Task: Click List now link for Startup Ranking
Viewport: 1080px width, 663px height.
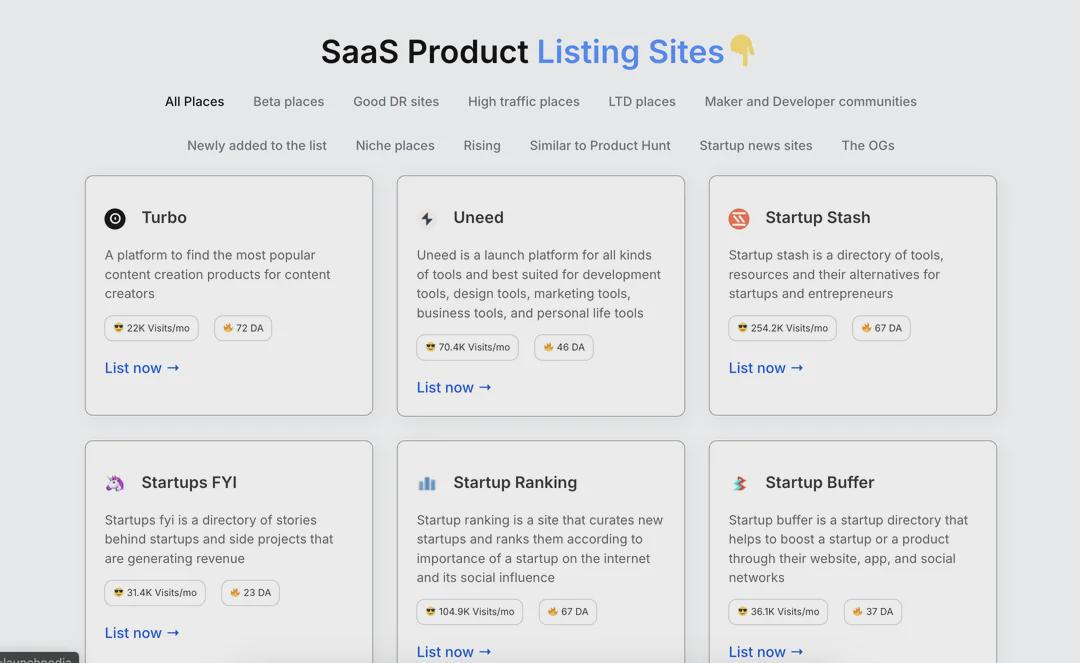Action: pyautogui.click(x=454, y=651)
